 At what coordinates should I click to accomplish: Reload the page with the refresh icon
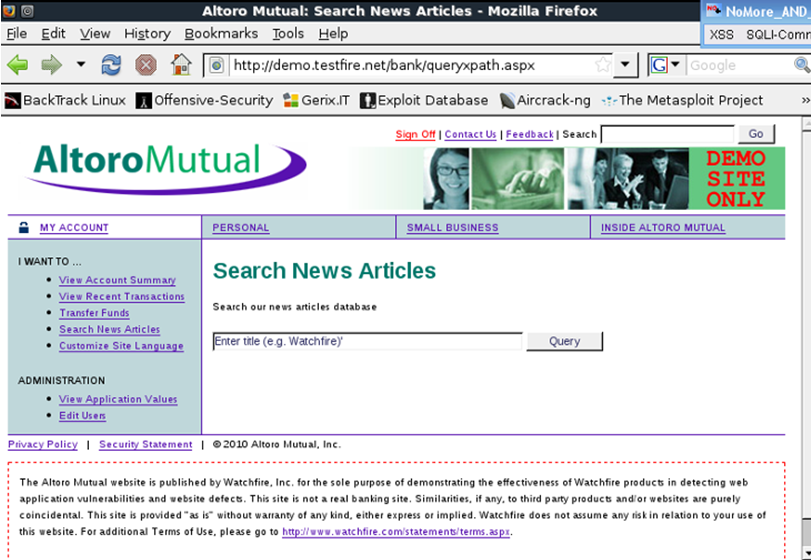(111, 65)
